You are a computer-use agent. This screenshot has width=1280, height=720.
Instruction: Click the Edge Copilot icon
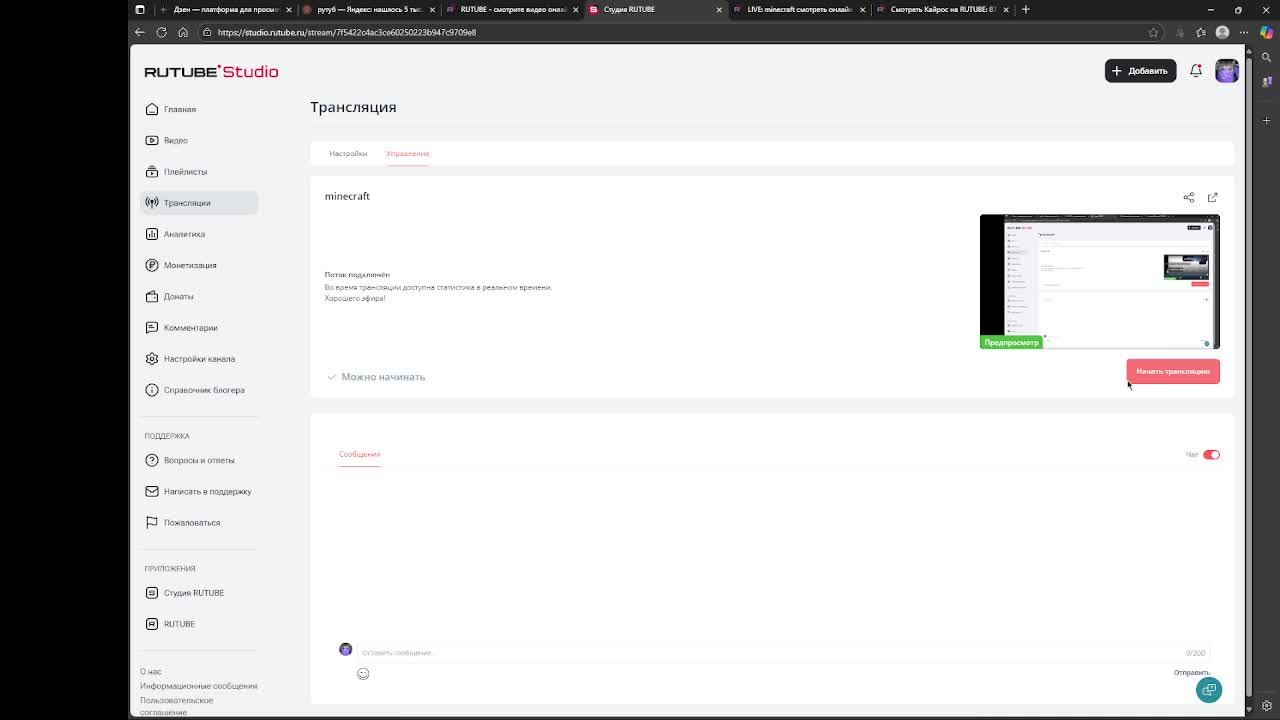coord(1267,32)
